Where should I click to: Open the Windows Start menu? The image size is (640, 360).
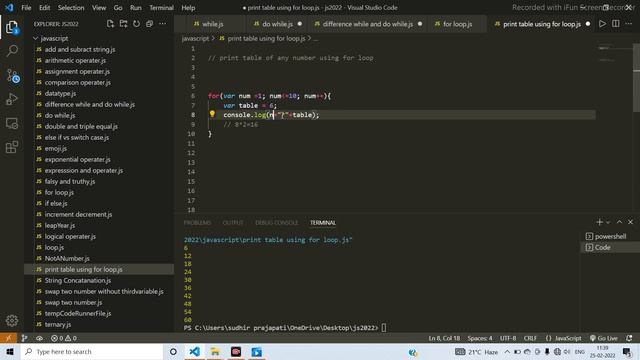pyautogui.click(x=10, y=351)
